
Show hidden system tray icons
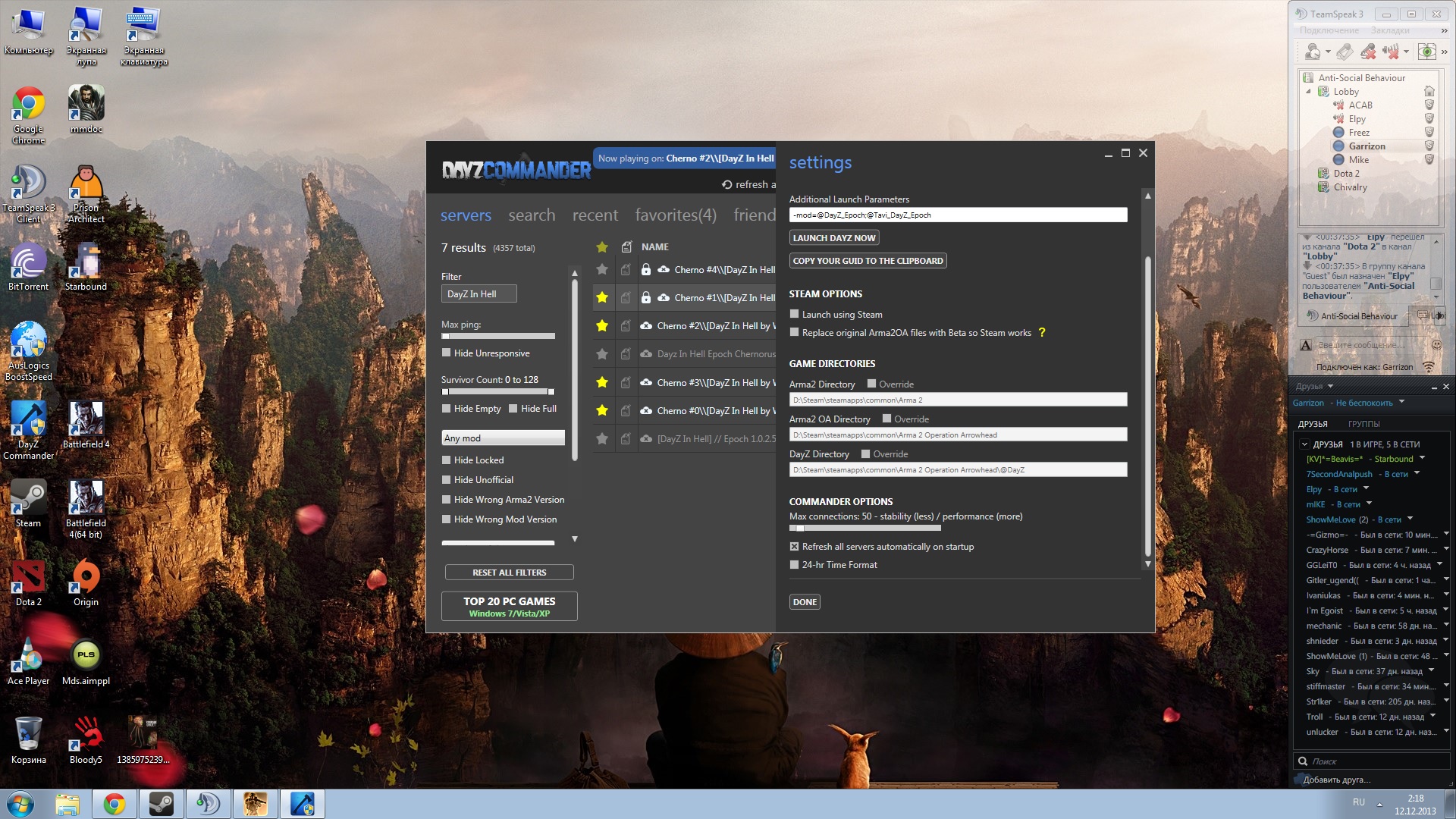pos(1379,804)
